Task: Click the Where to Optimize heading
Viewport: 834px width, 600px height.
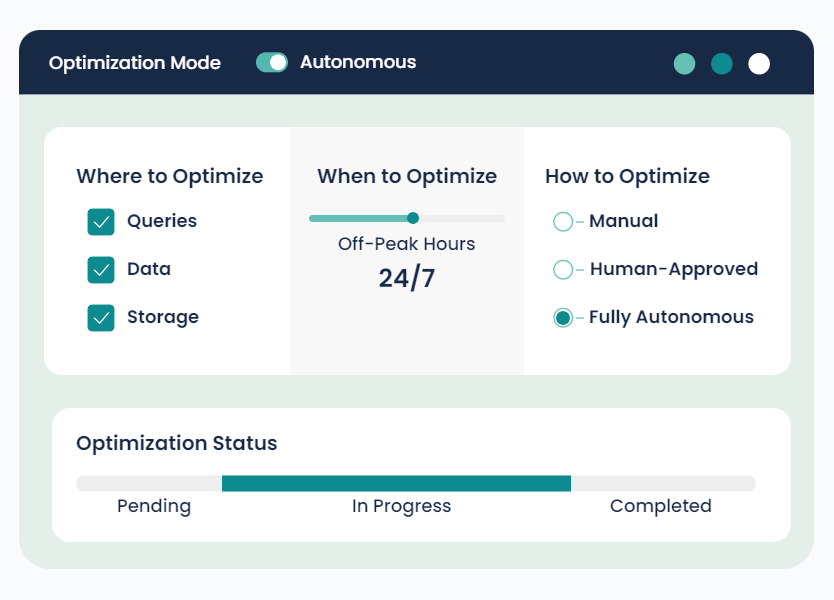Action: coord(170,176)
